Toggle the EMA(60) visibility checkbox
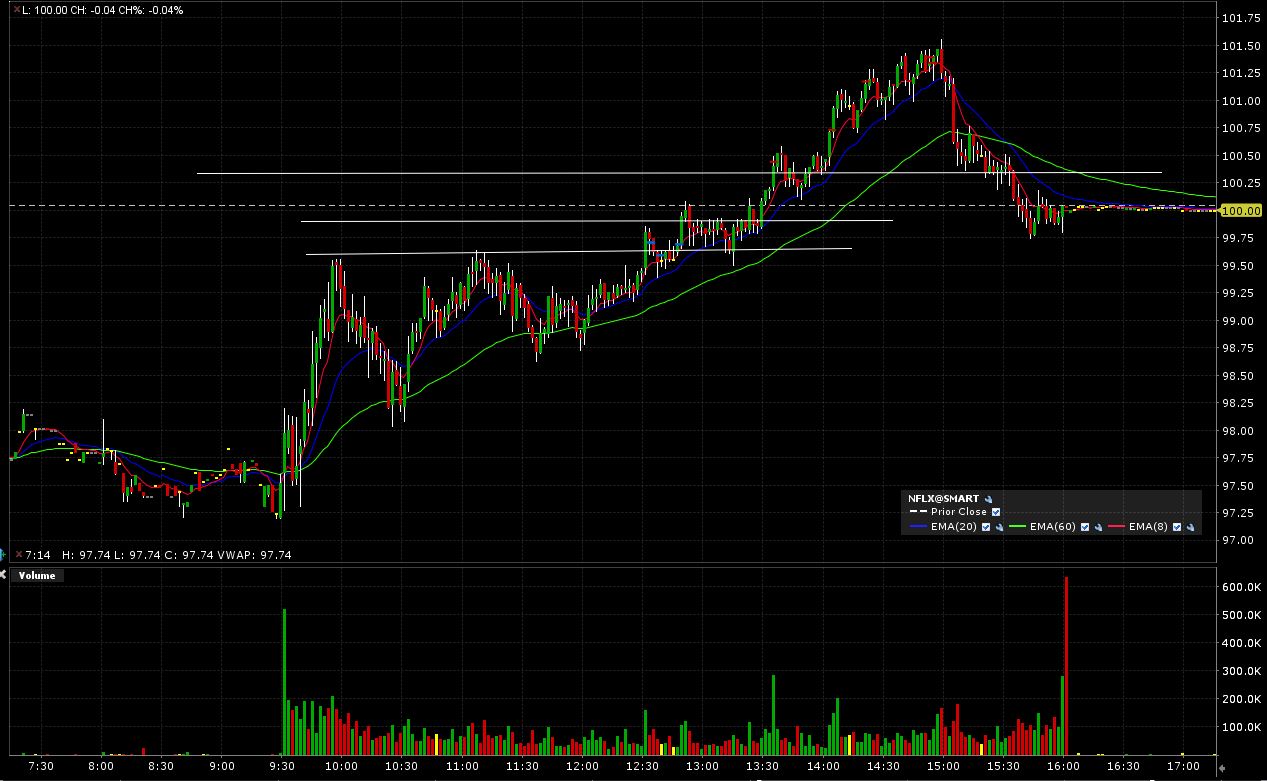Screen dimensions: 1267x781 1085,527
